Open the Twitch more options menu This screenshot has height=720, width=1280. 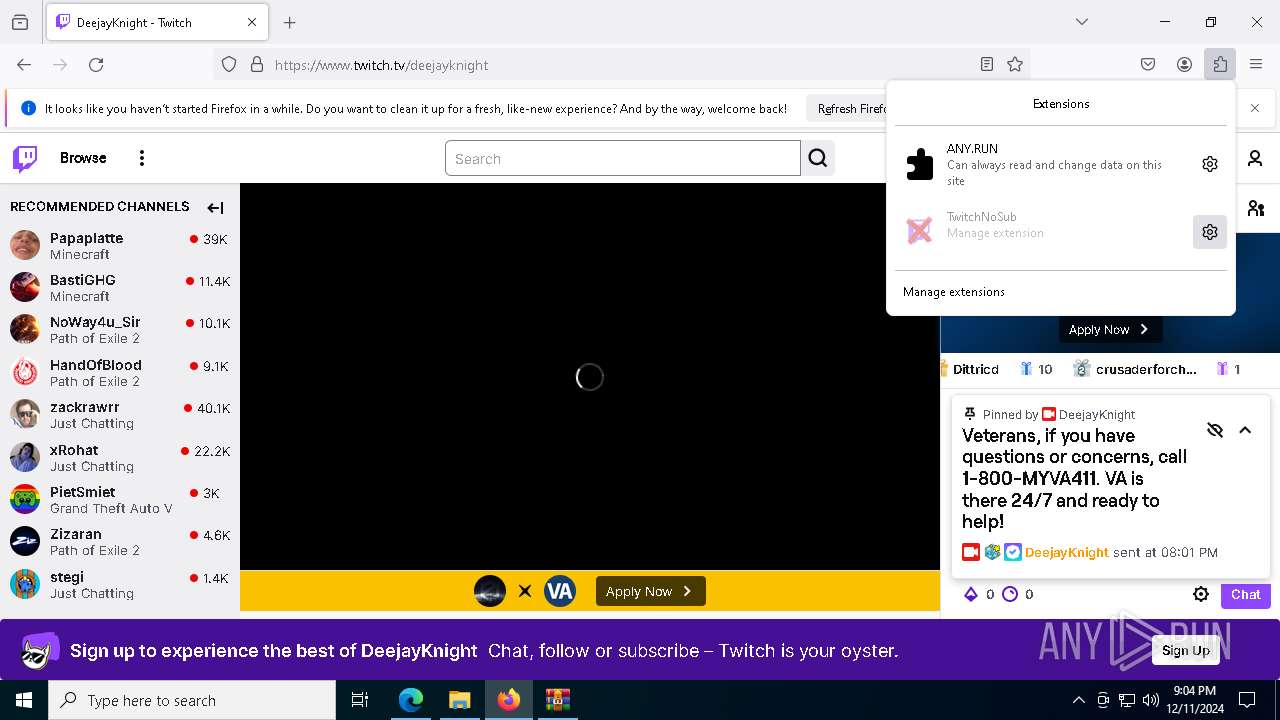pyautogui.click(x=142, y=158)
